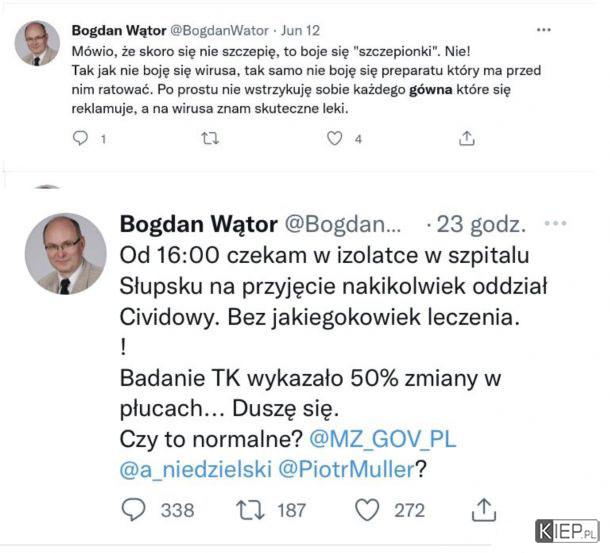Share the tweet posted 23 godz. ago
Viewport: 610px width, 553px height.
tap(484, 510)
